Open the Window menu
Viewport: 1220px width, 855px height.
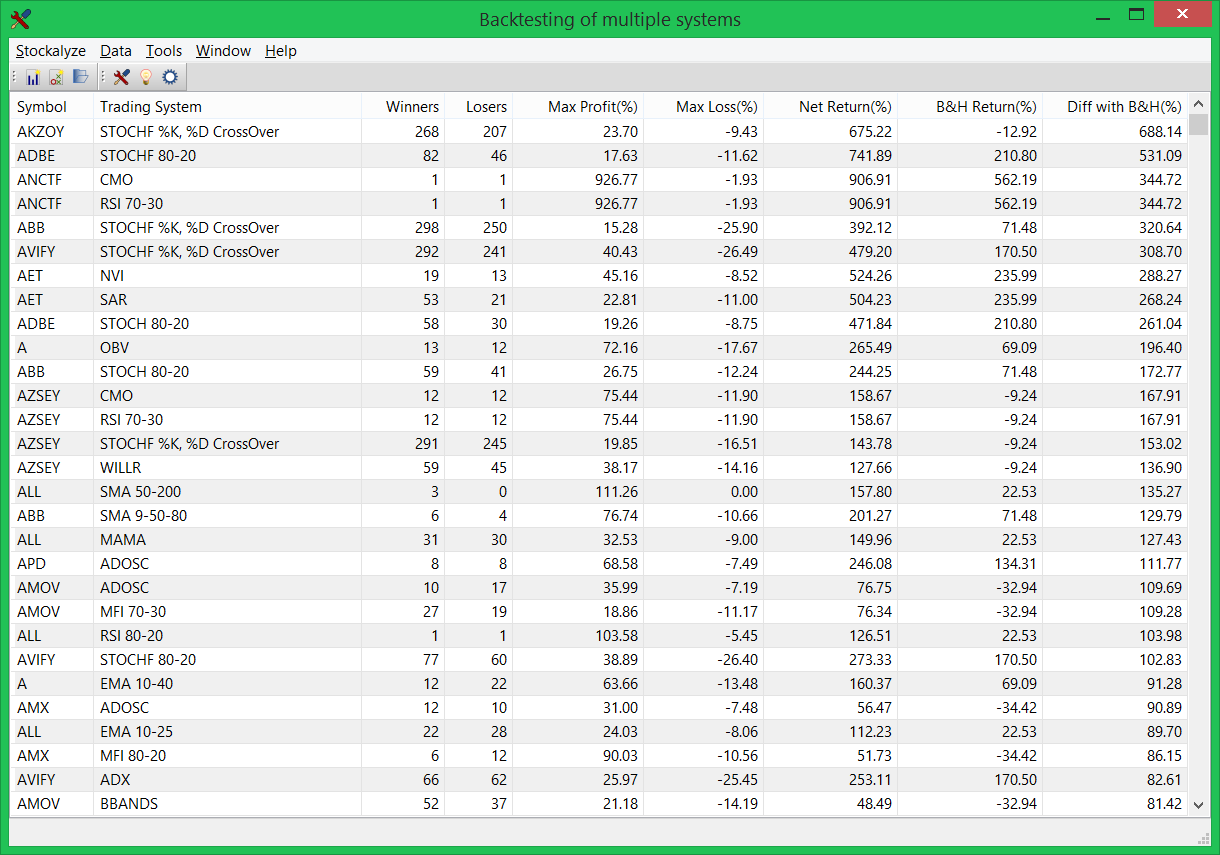[223, 51]
